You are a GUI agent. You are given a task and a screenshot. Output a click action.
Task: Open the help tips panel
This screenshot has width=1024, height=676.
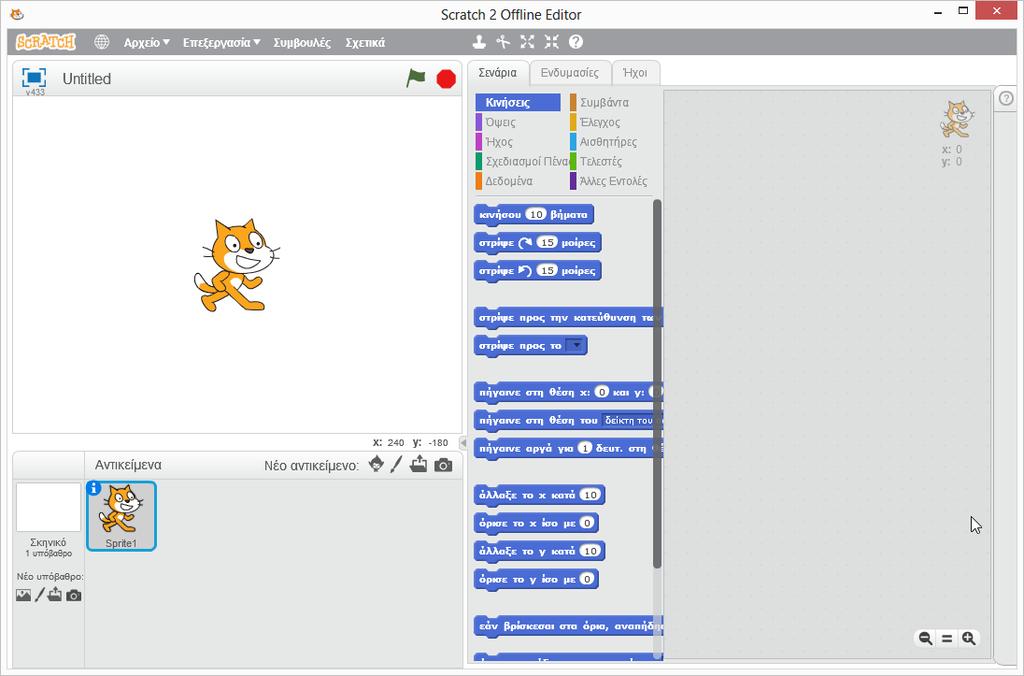point(1006,99)
